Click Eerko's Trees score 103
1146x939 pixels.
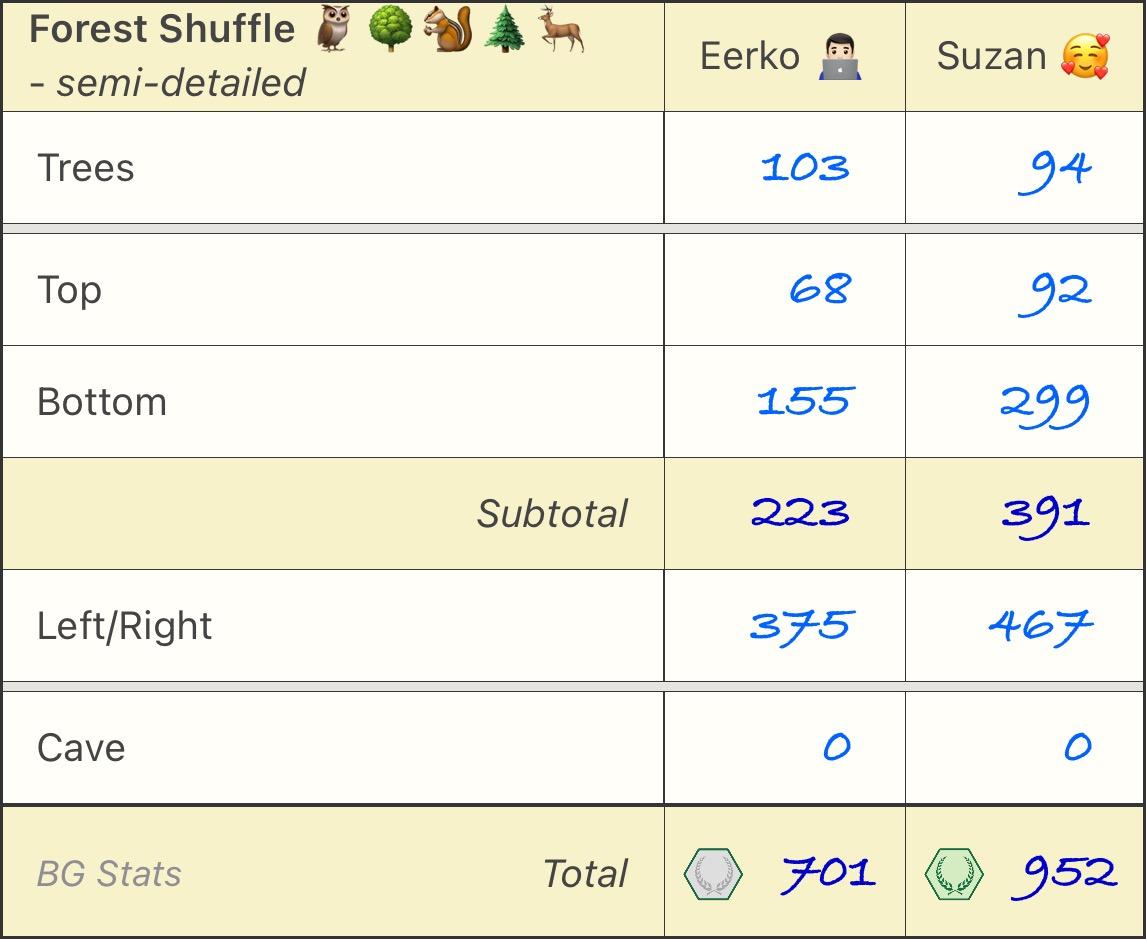pos(805,167)
